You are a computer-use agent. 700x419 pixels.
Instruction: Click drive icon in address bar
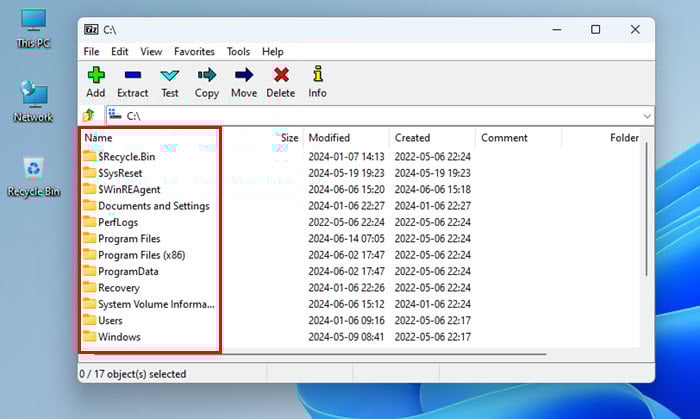point(115,115)
